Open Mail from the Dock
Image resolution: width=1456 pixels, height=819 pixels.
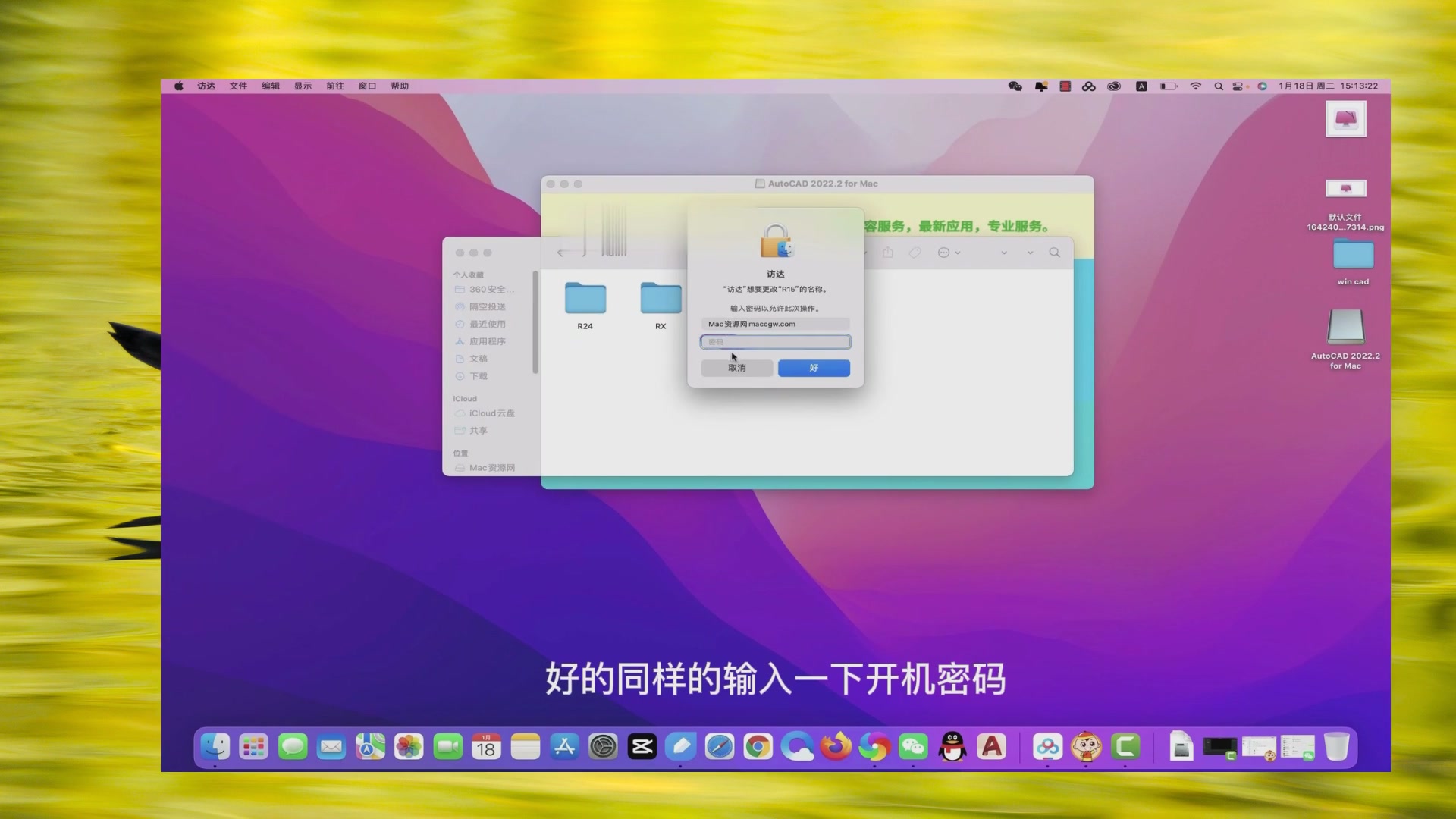331,748
